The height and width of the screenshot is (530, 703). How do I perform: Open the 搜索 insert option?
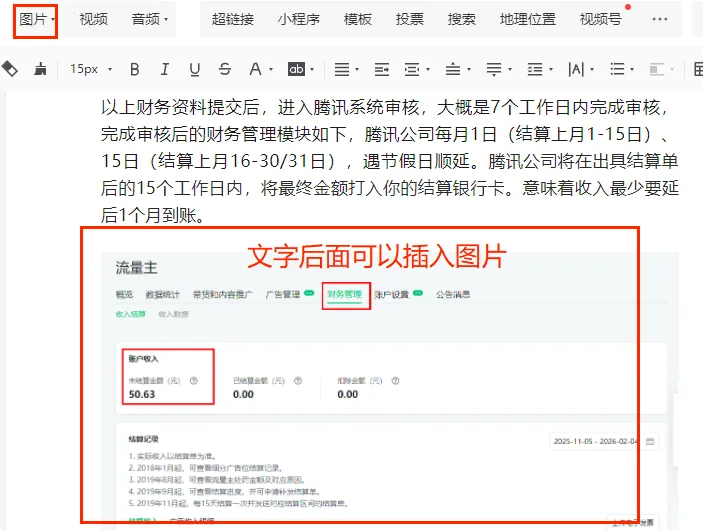point(461,19)
